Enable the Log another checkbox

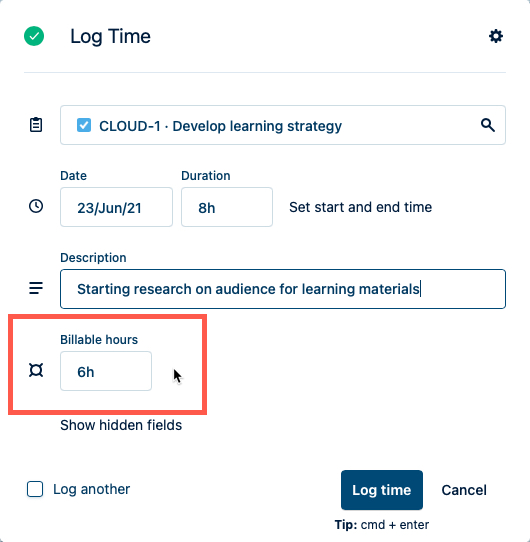click(x=35, y=489)
